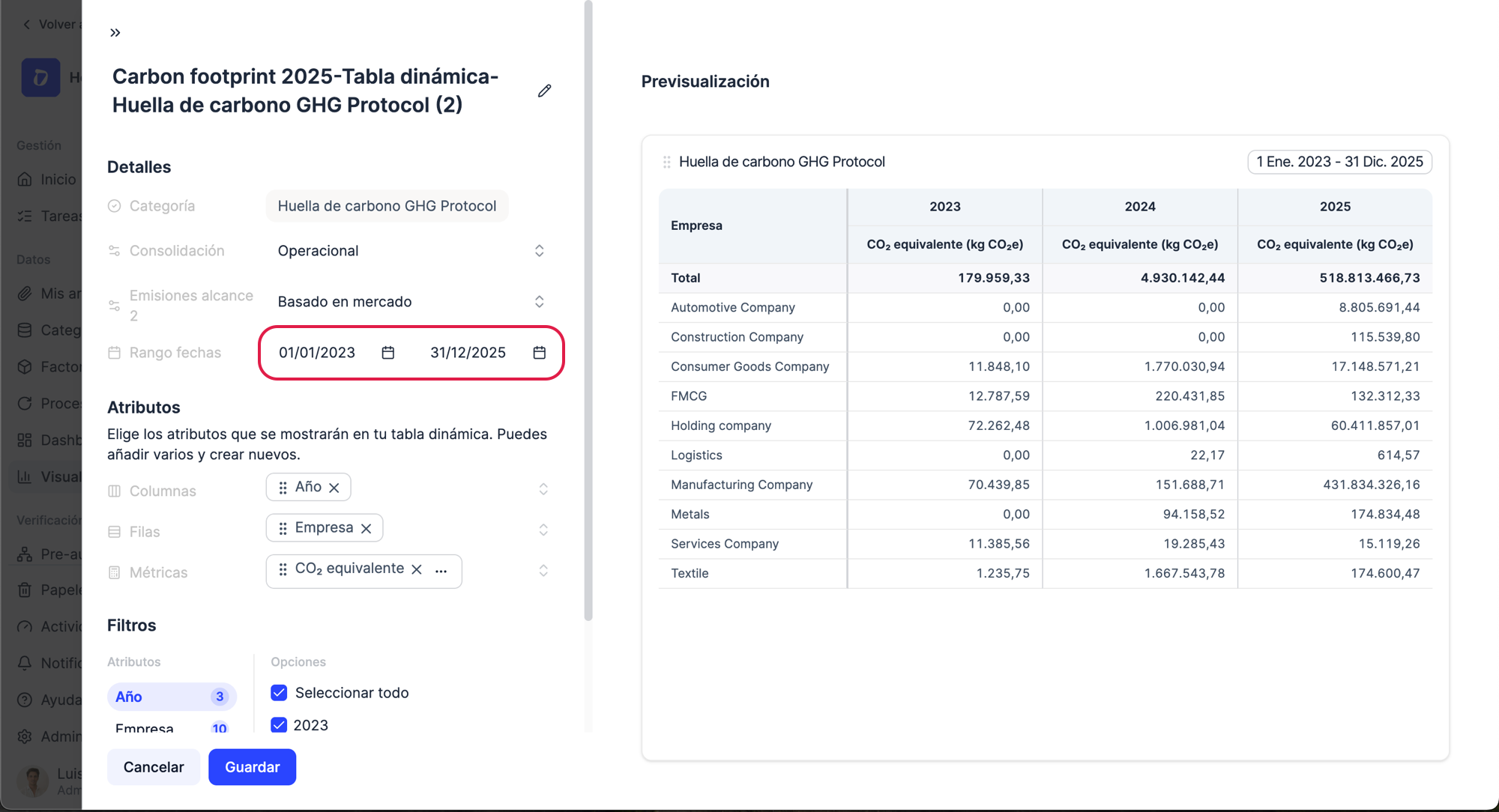Screen dimensions: 1499x812
Task: Select Año filter attribute
Action: [172, 697]
